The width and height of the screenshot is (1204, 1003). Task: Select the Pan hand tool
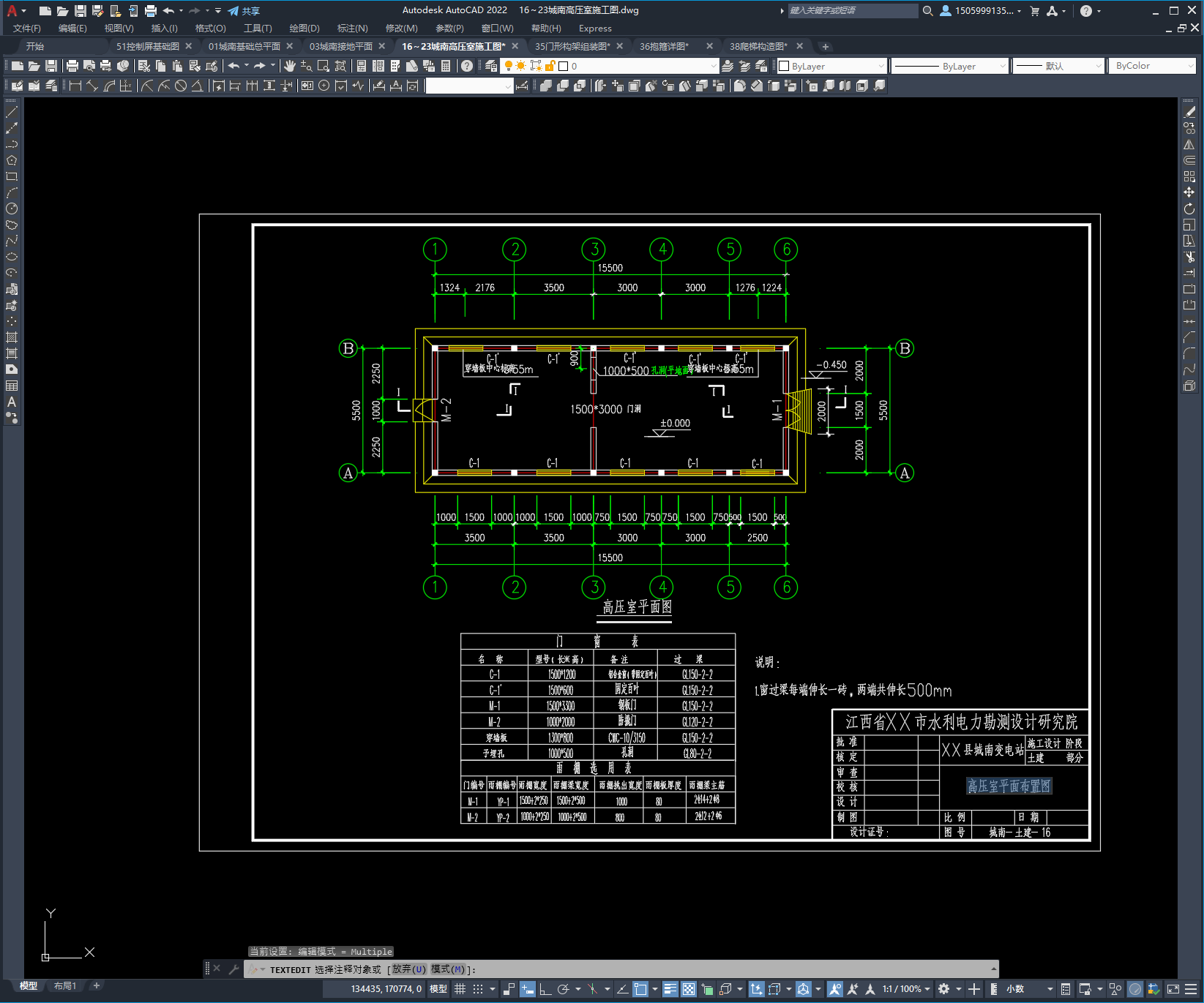[290, 66]
